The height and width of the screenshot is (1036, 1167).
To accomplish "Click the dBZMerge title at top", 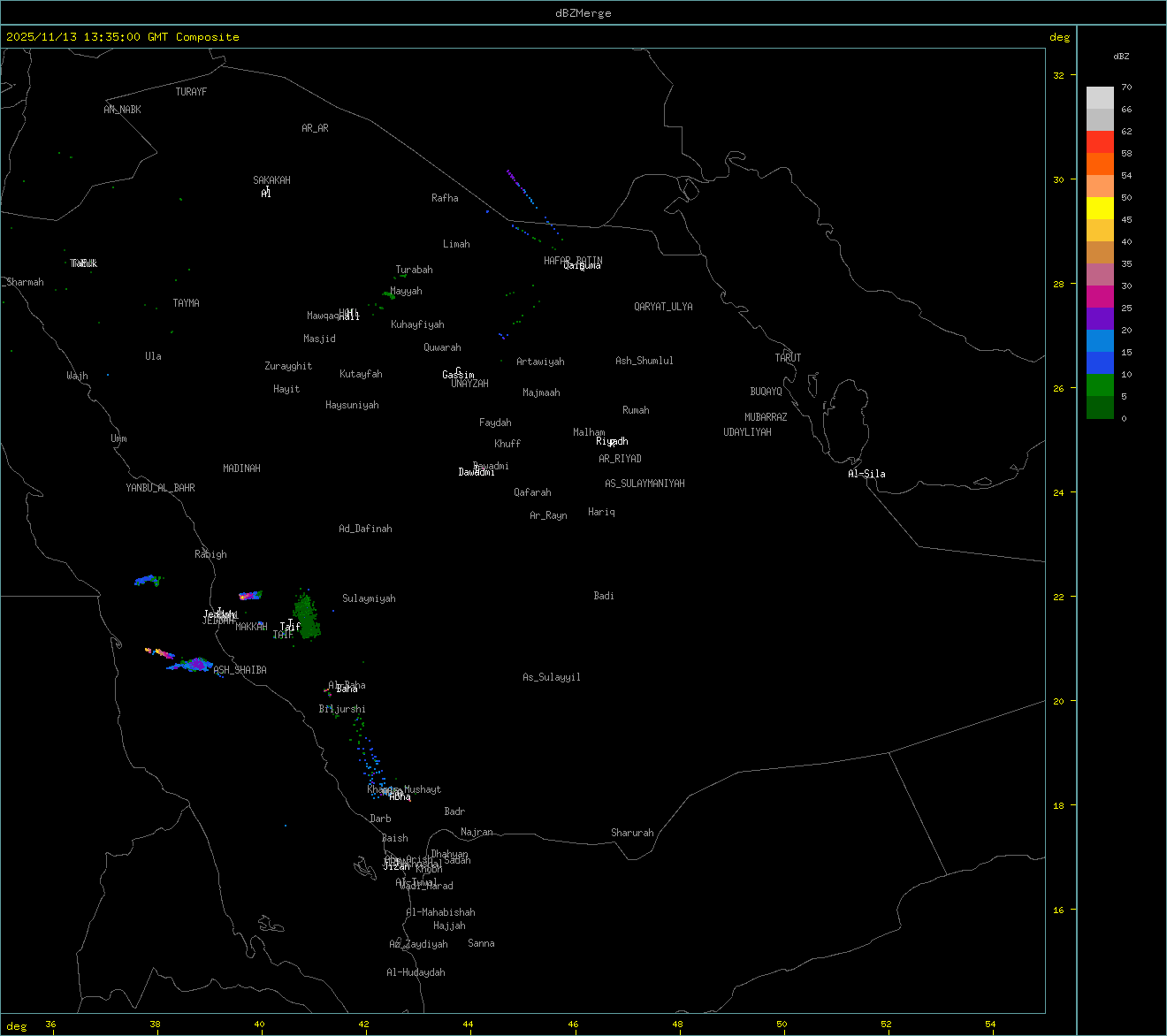I will 583,13.
